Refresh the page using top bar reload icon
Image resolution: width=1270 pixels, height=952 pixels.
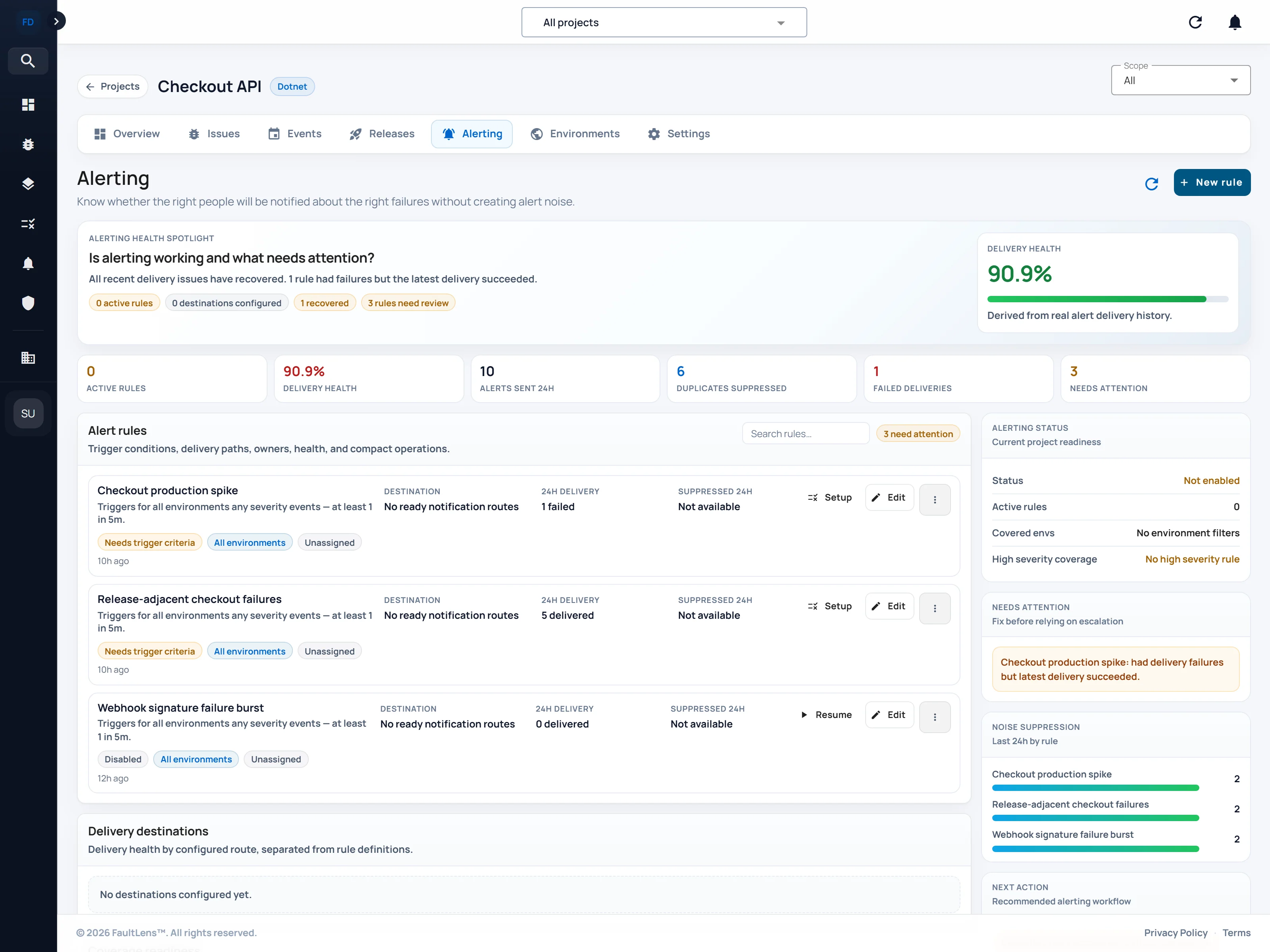1195,22
